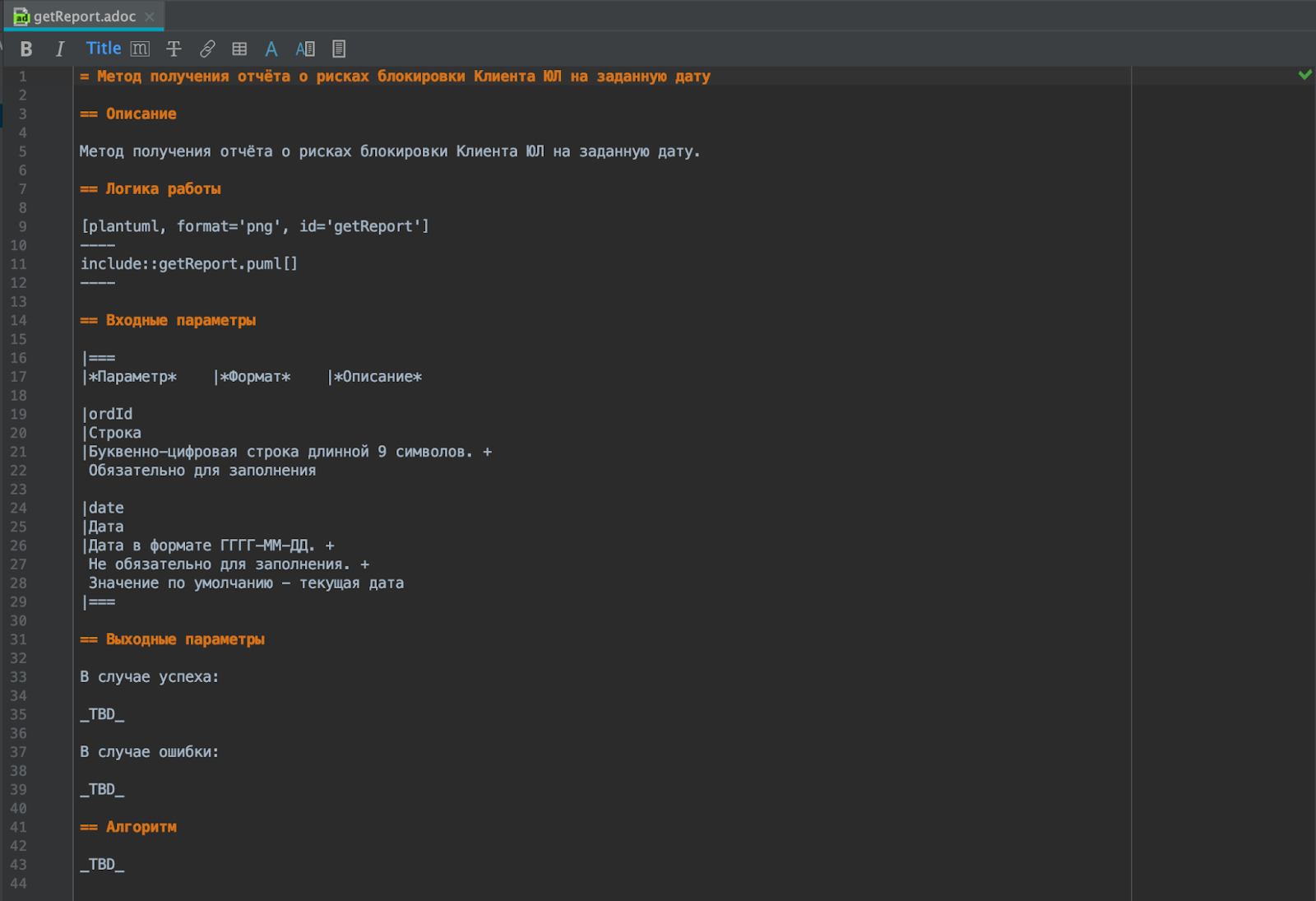The width and height of the screenshot is (1316, 901).
Task: Click the paragraph 'Метод получения отчёта' on line 5
Action: point(390,151)
